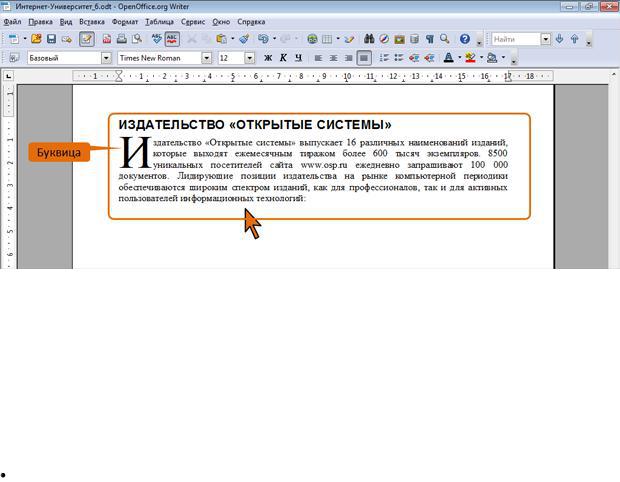
Task: Toggle Underline (Ч) formatting
Action: [299, 58]
